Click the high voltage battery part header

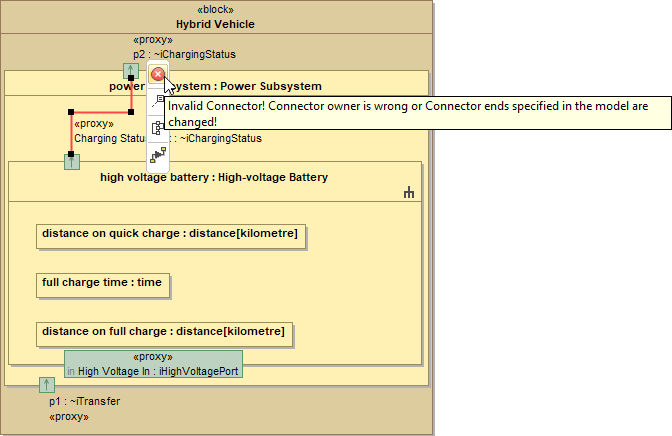(214, 178)
